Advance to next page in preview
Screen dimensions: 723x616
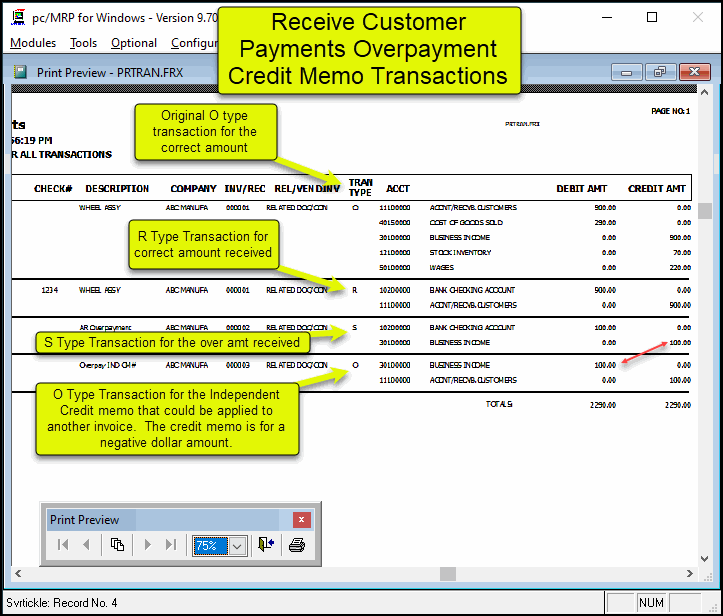148,545
